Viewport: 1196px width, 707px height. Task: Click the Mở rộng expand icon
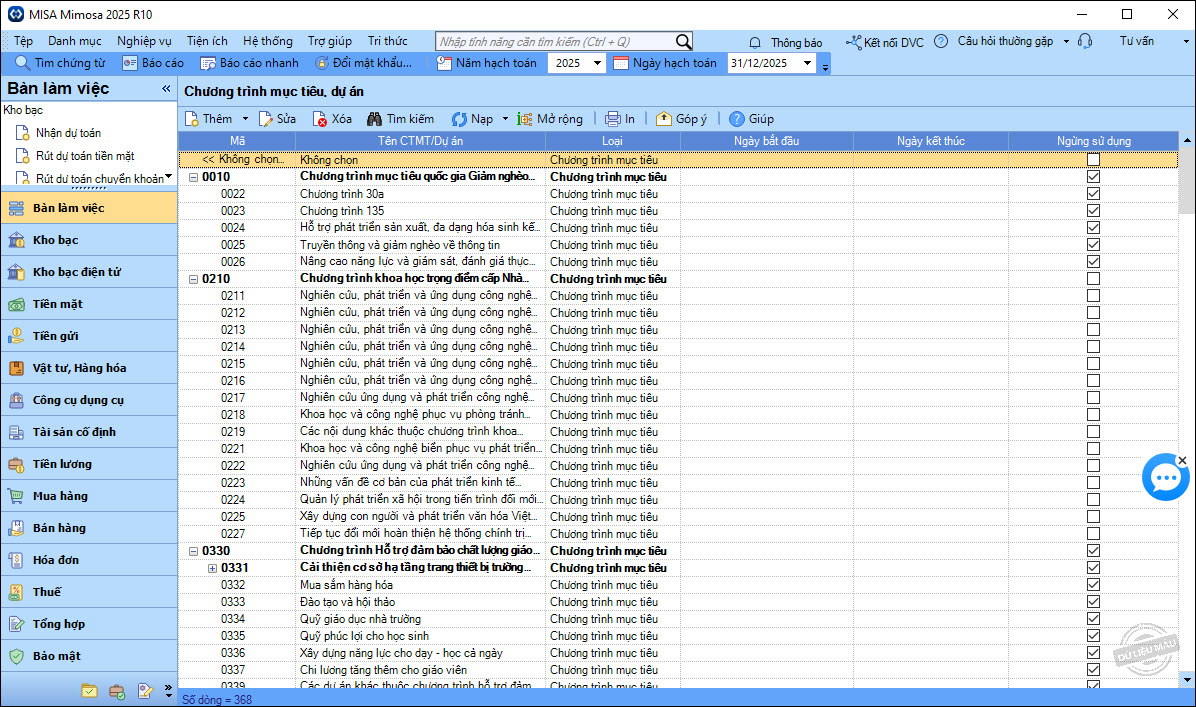(525, 119)
